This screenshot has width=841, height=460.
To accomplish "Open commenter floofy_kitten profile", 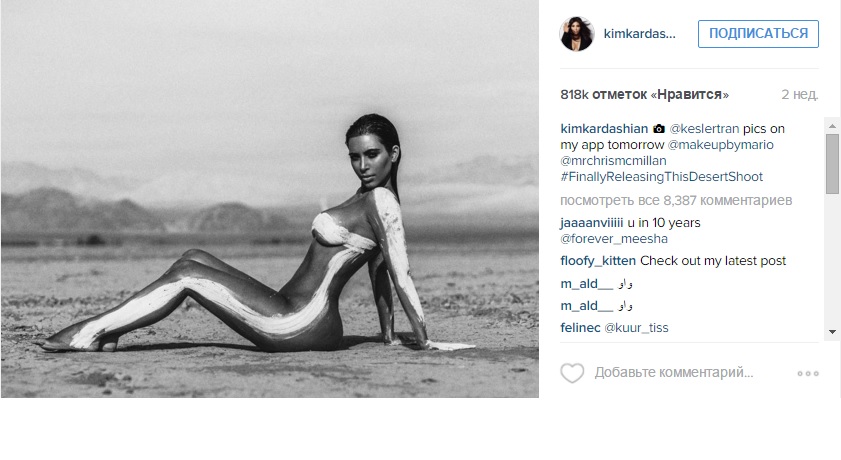I will click(x=598, y=261).
